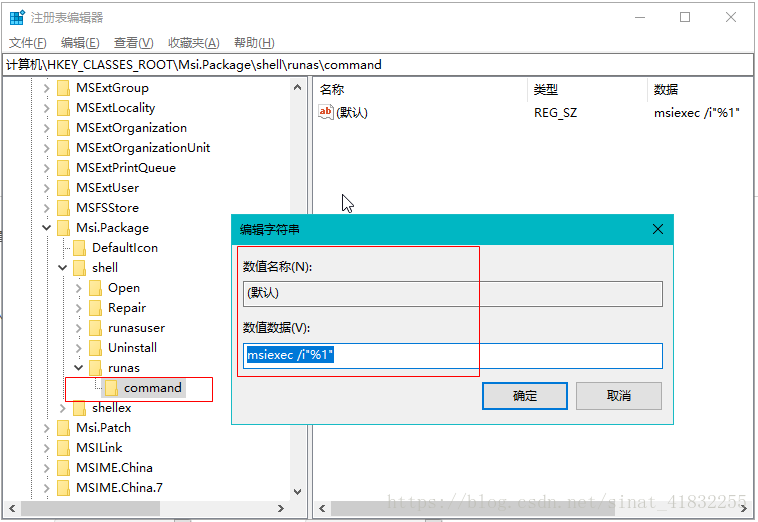Click the registry path address bar

pos(378,65)
